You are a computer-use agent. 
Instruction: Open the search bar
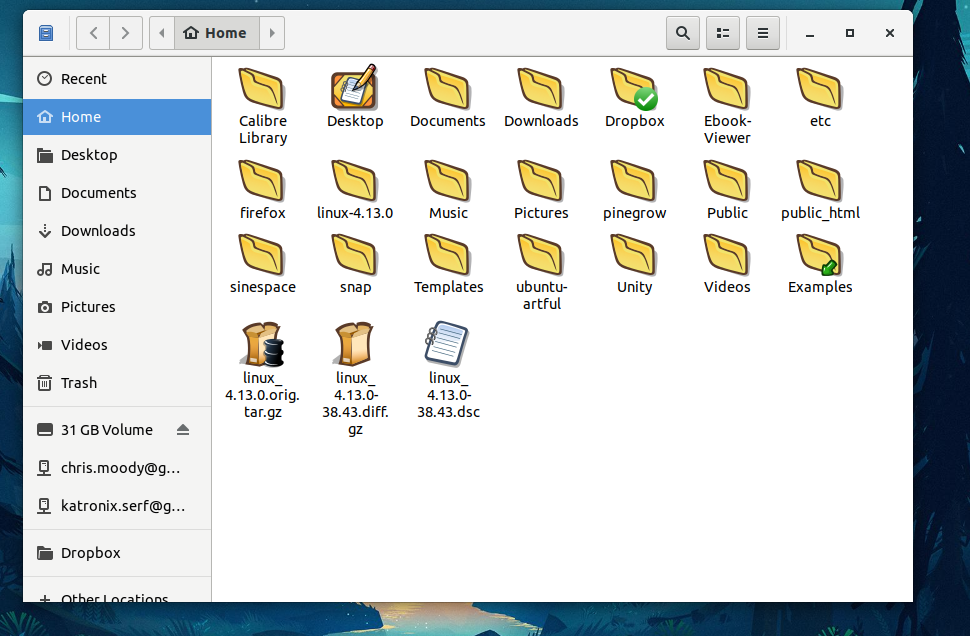pos(682,32)
